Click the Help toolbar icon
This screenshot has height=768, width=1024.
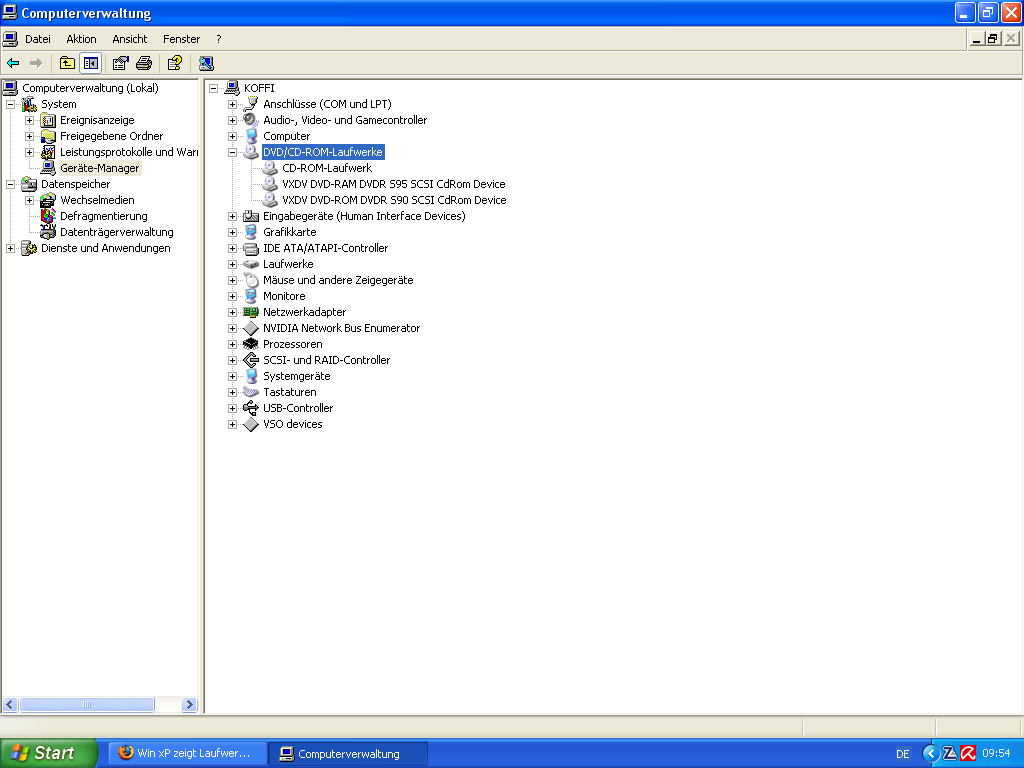pos(174,63)
